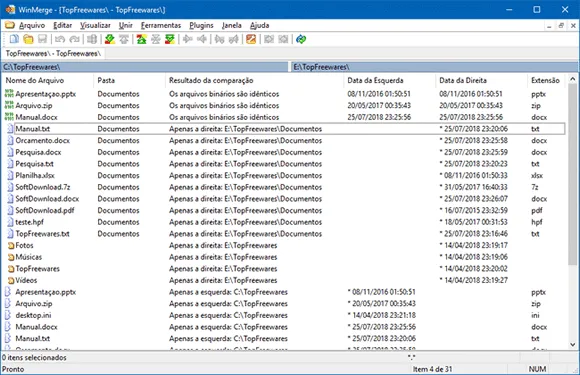Click the left path header C:\TopFreewares\

point(145,67)
